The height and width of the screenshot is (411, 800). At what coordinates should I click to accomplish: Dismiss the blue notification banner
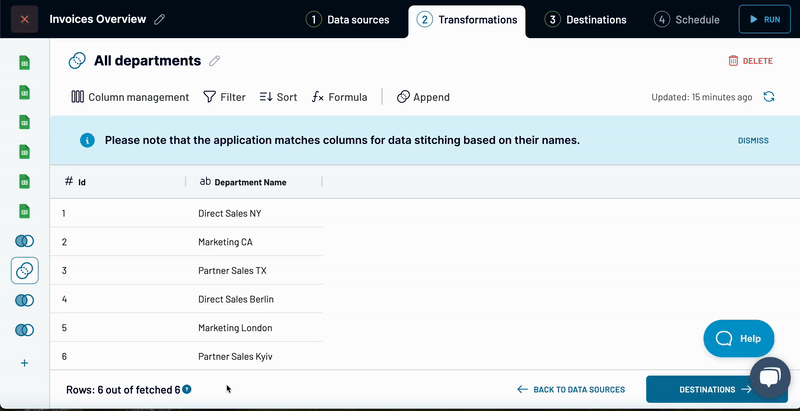coord(753,141)
